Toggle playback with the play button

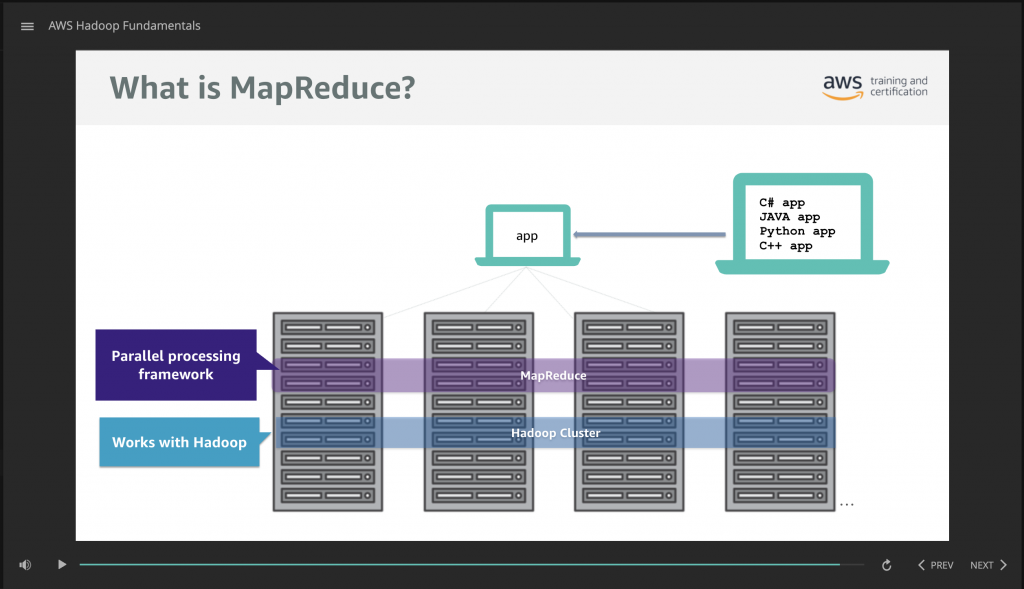tap(61, 564)
